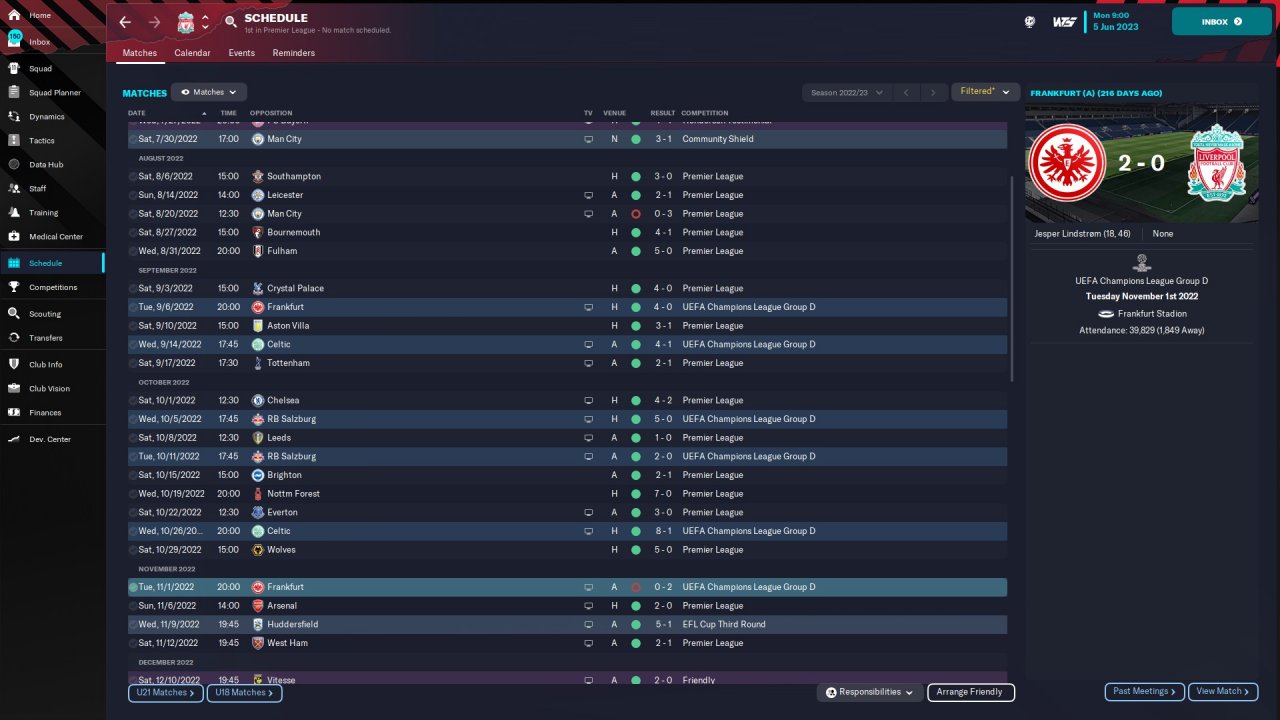Click the View Match button
The image size is (1280, 720).
click(1224, 691)
